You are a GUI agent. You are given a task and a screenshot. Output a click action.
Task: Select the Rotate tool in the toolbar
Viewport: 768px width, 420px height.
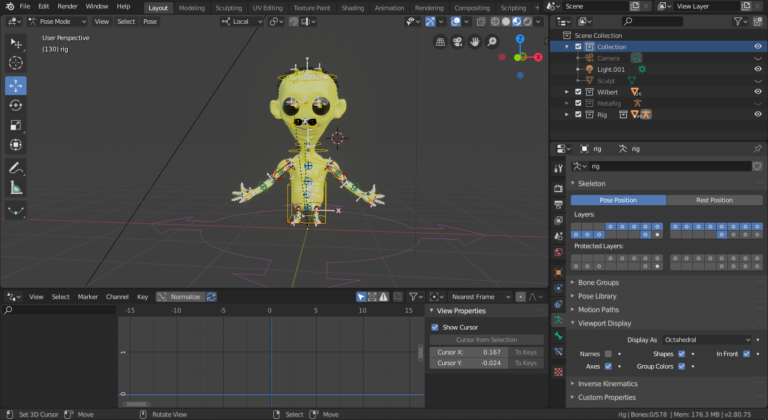pyautogui.click(x=16, y=105)
